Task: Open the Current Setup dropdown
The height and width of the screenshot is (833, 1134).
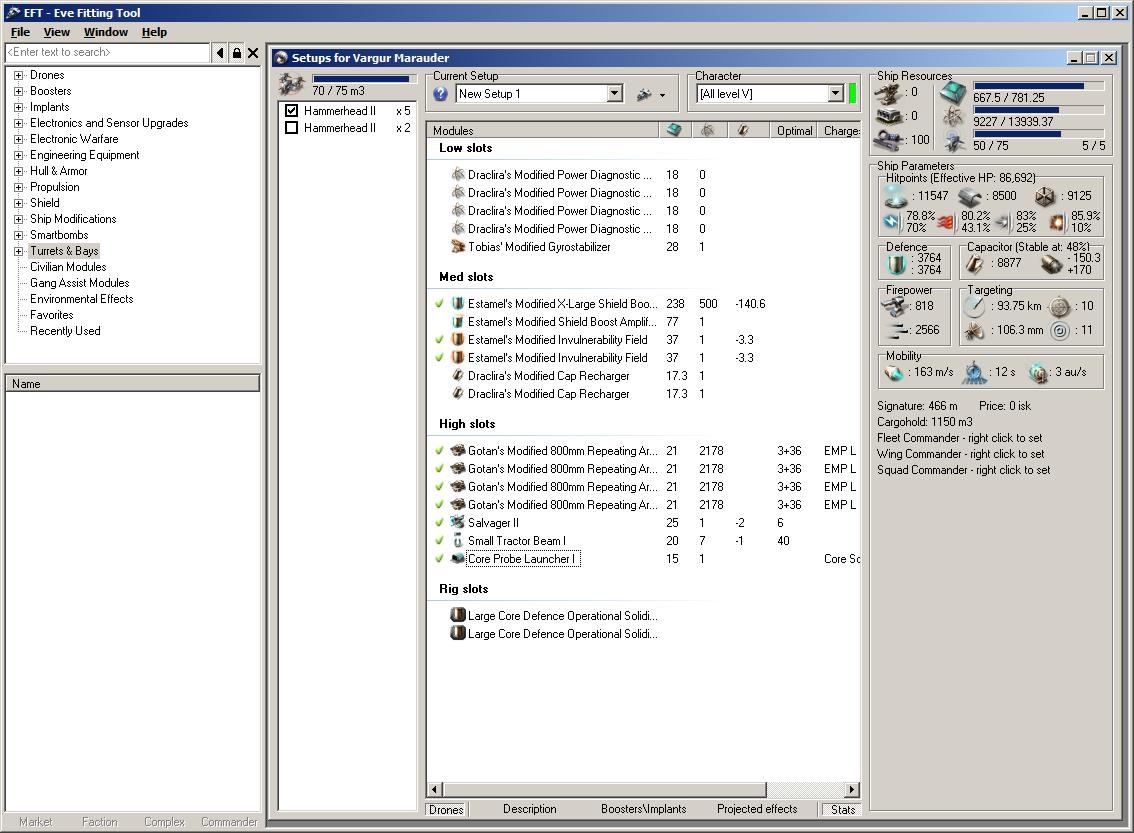Action: [x=615, y=93]
